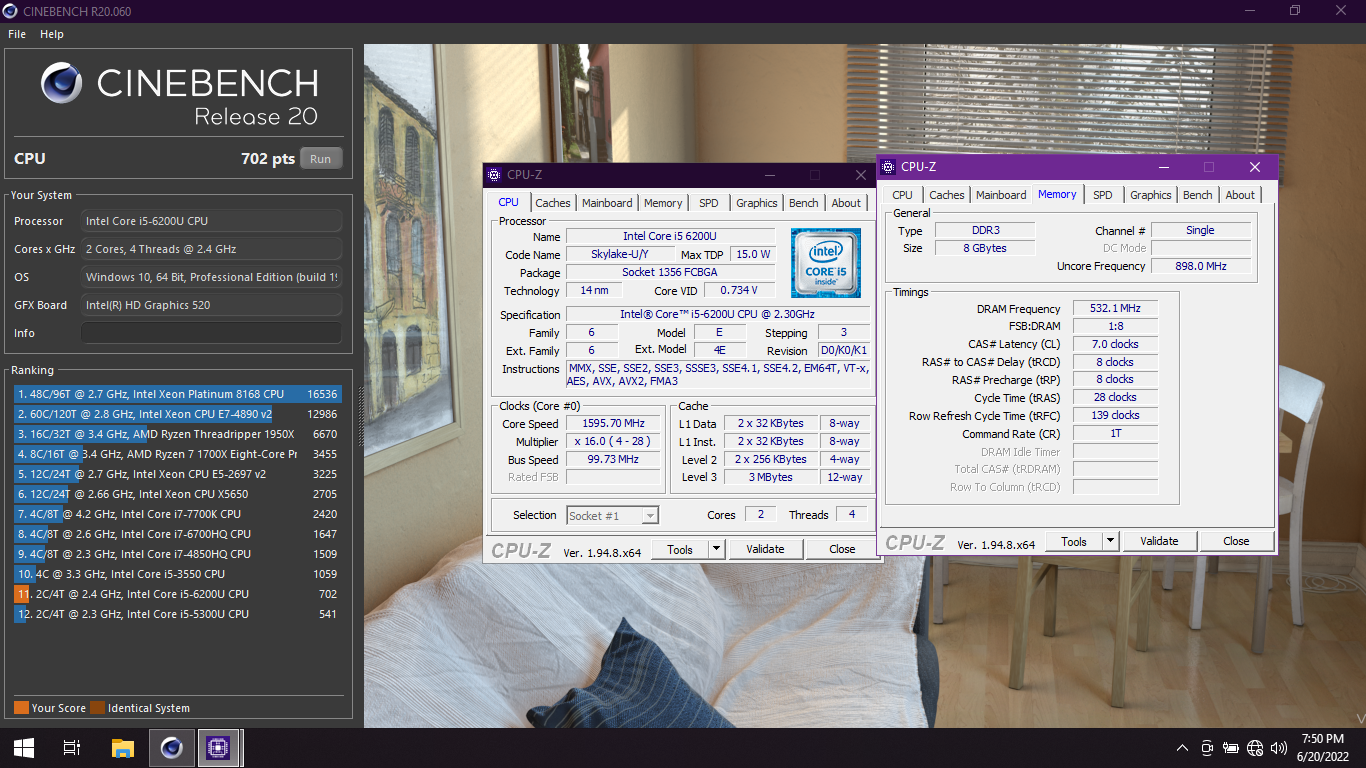Image resolution: width=1366 pixels, height=768 pixels.
Task: Click Tools button in left CPU-Z window
Action: click(680, 549)
